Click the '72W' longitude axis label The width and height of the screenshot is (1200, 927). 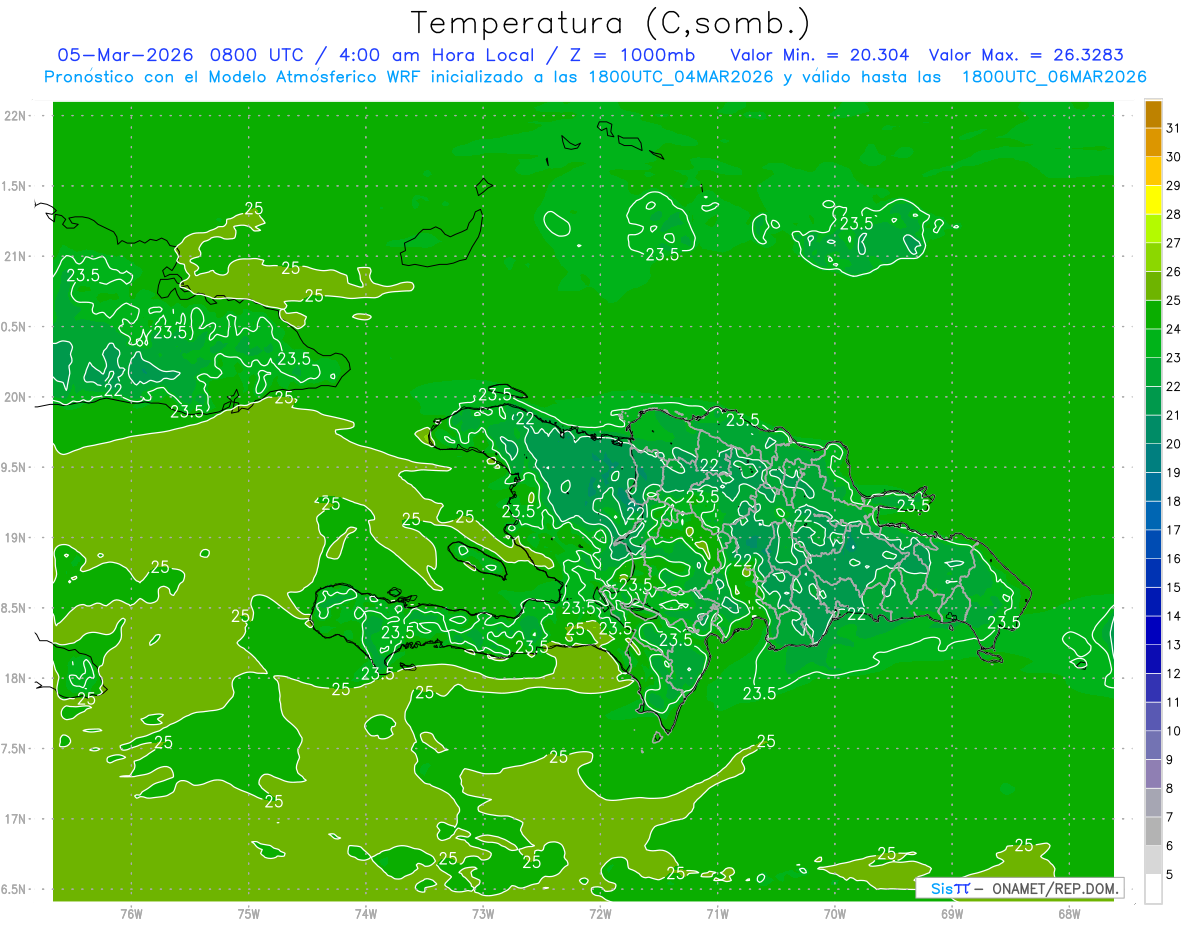(x=600, y=913)
